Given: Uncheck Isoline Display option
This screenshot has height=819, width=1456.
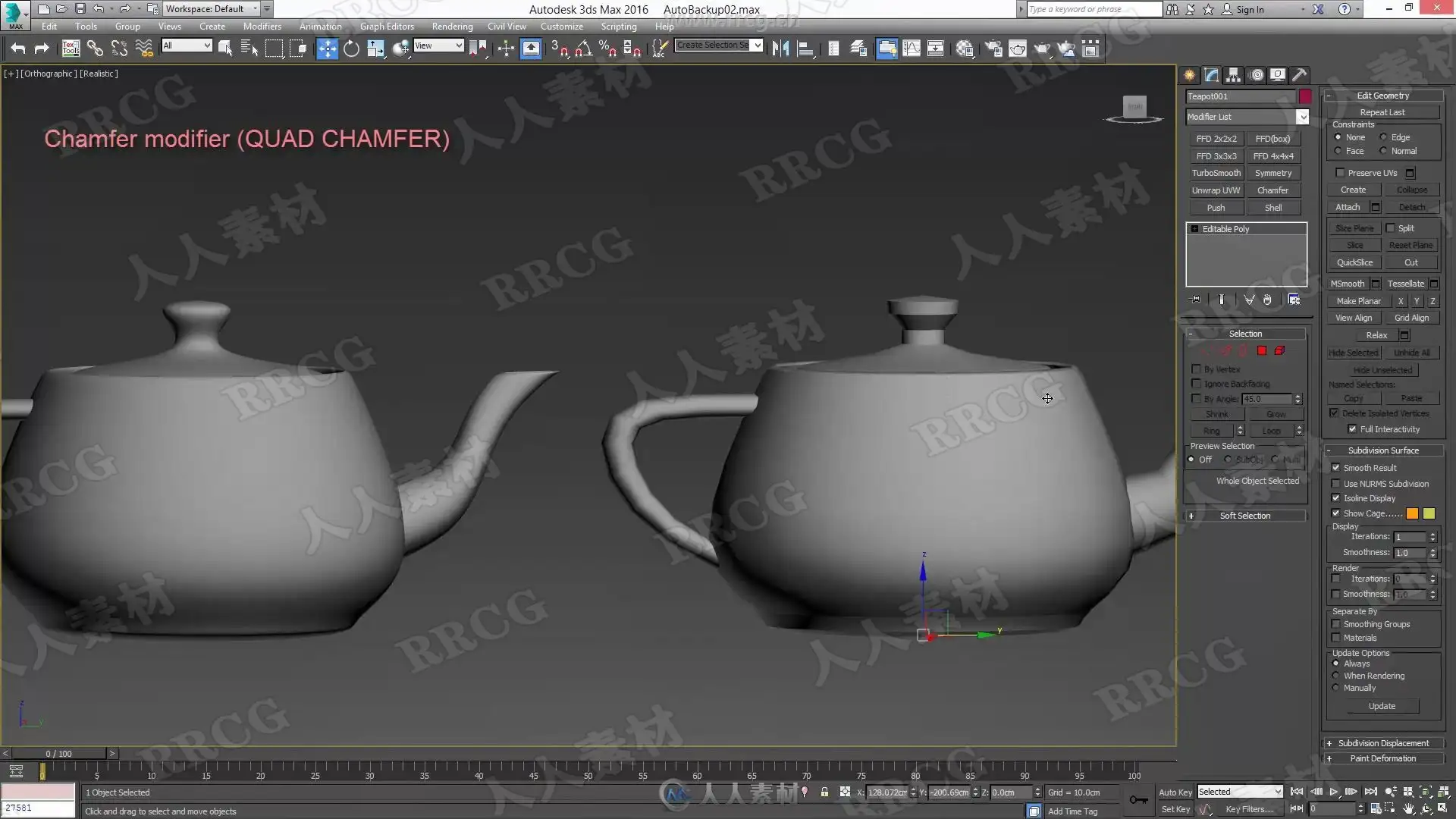Looking at the screenshot, I should 1336,498.
